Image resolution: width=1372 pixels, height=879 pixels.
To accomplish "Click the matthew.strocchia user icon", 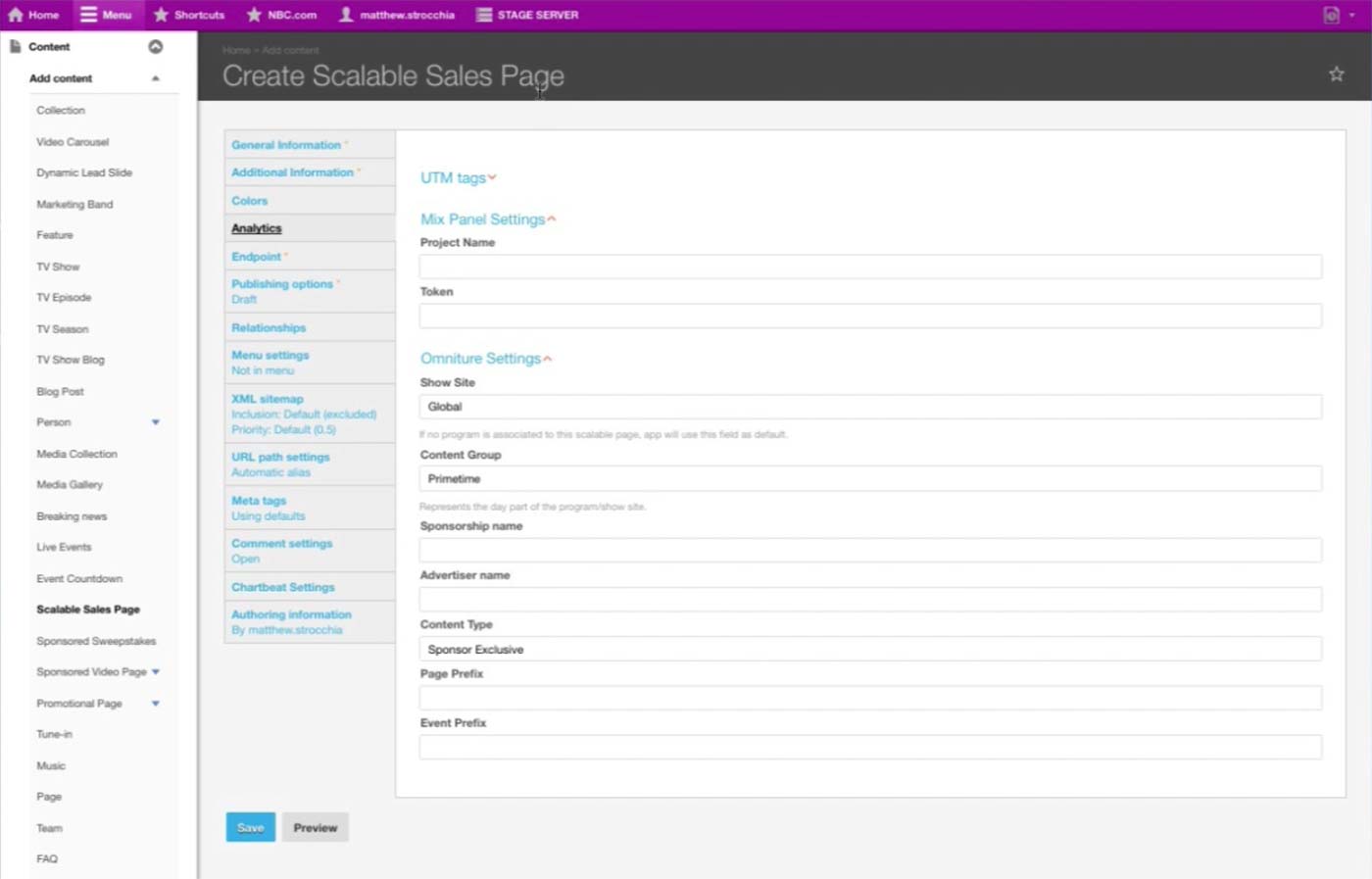I will (346, 15).
